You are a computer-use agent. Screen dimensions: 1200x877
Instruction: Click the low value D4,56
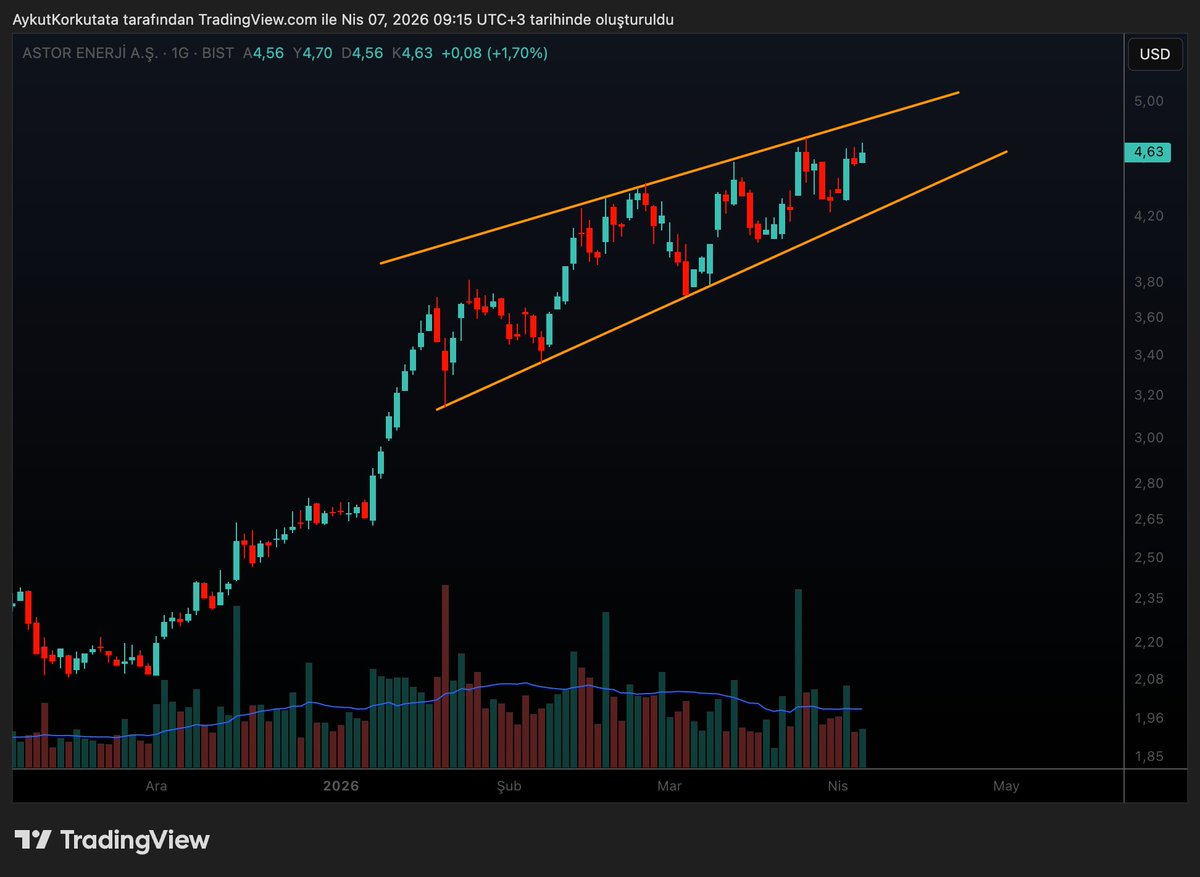360,53
